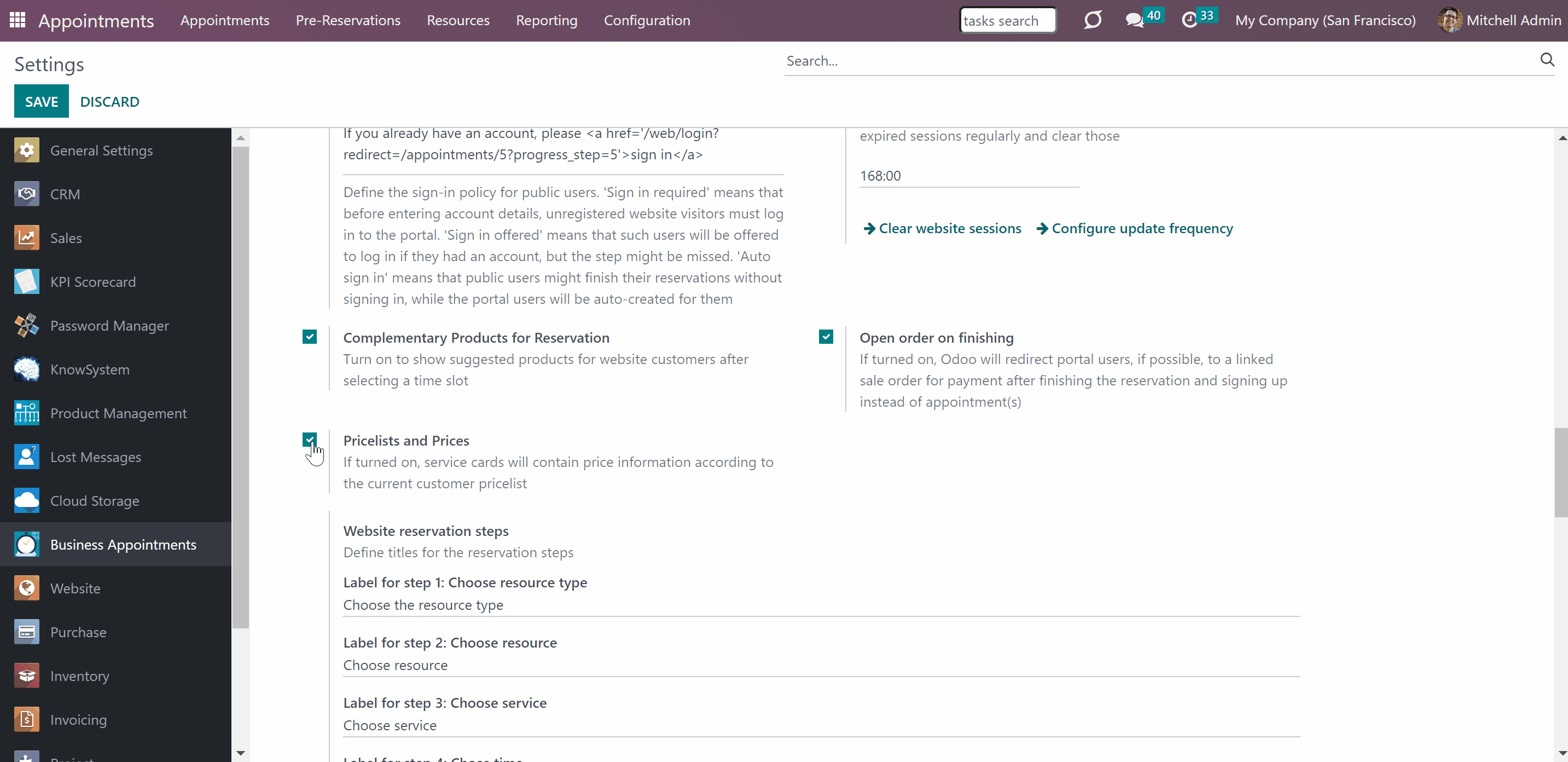
Task: Edit step 1 label Choose the resource type
Action: point(821,605)
